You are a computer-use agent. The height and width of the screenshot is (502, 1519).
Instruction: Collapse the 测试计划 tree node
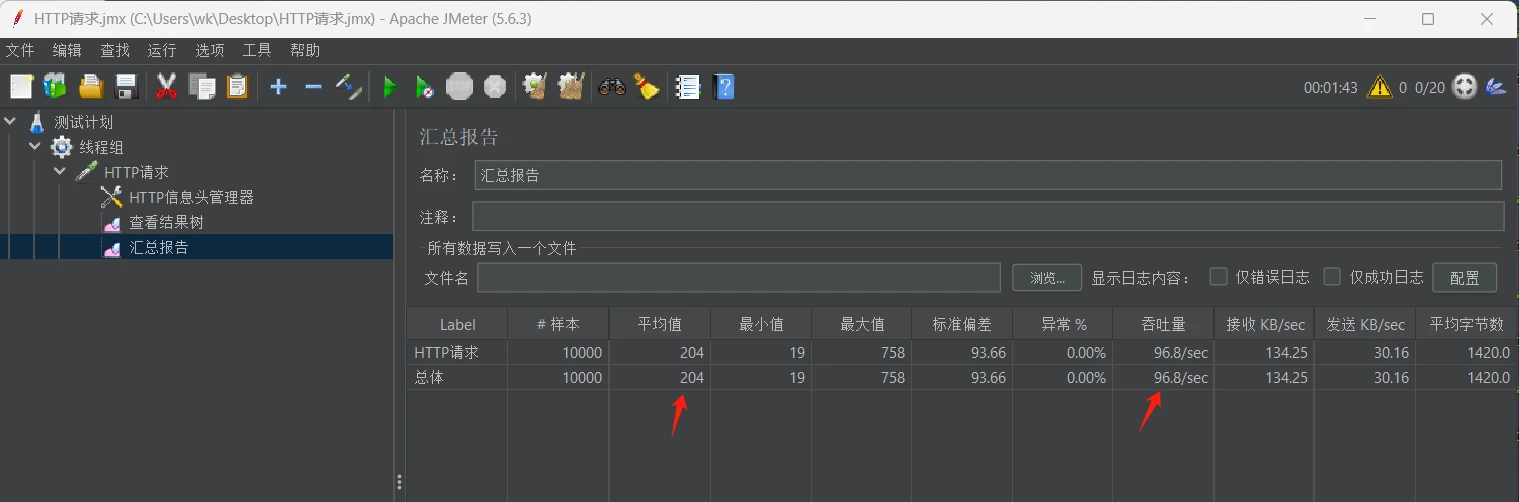(11, 122)
